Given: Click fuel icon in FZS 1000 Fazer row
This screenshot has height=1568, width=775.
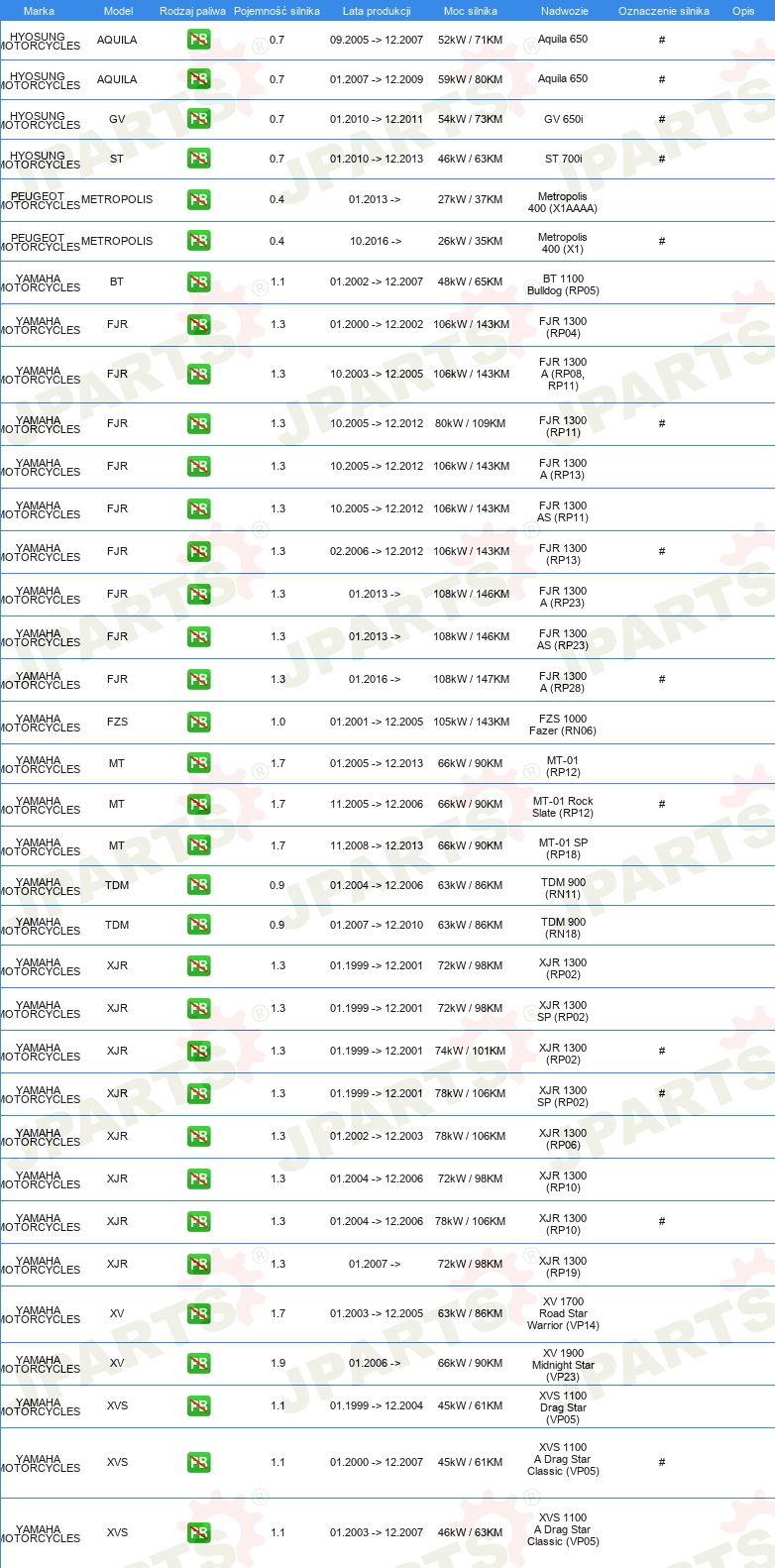Looking at the screenshot, I should pos(199,723).
